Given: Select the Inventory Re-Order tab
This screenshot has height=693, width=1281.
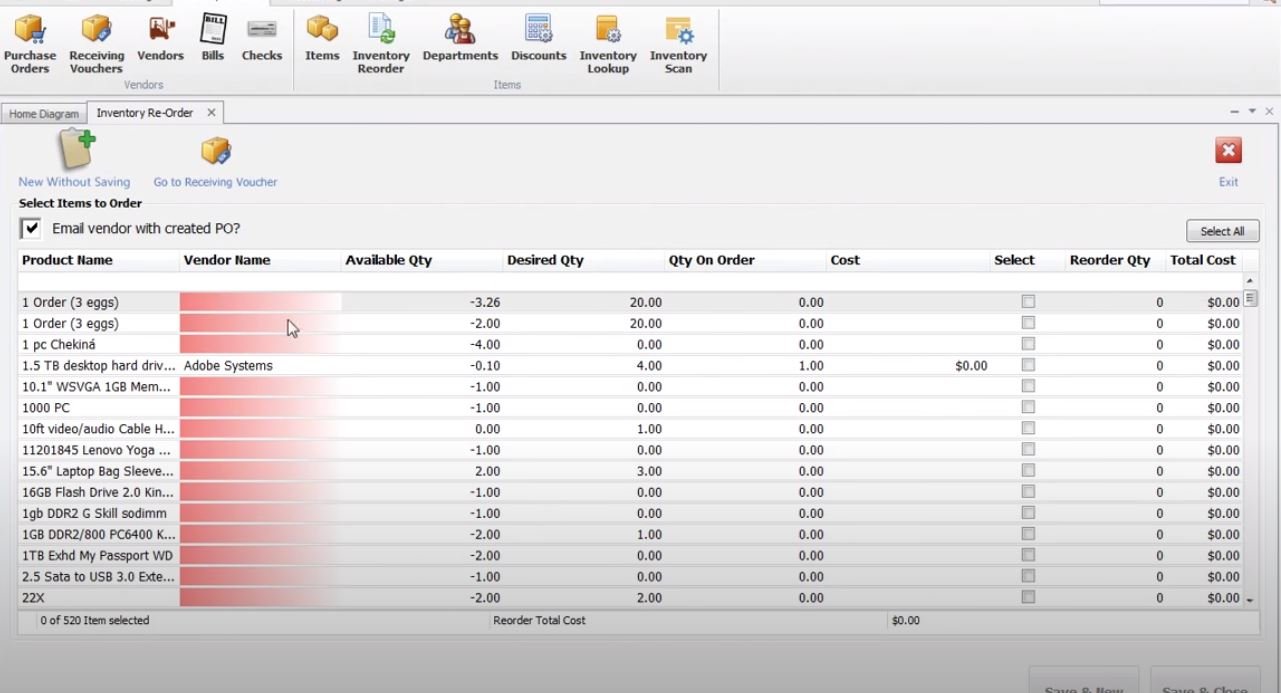Looking at the screenshot, I should pyautogui.click(x=145, y=113).
